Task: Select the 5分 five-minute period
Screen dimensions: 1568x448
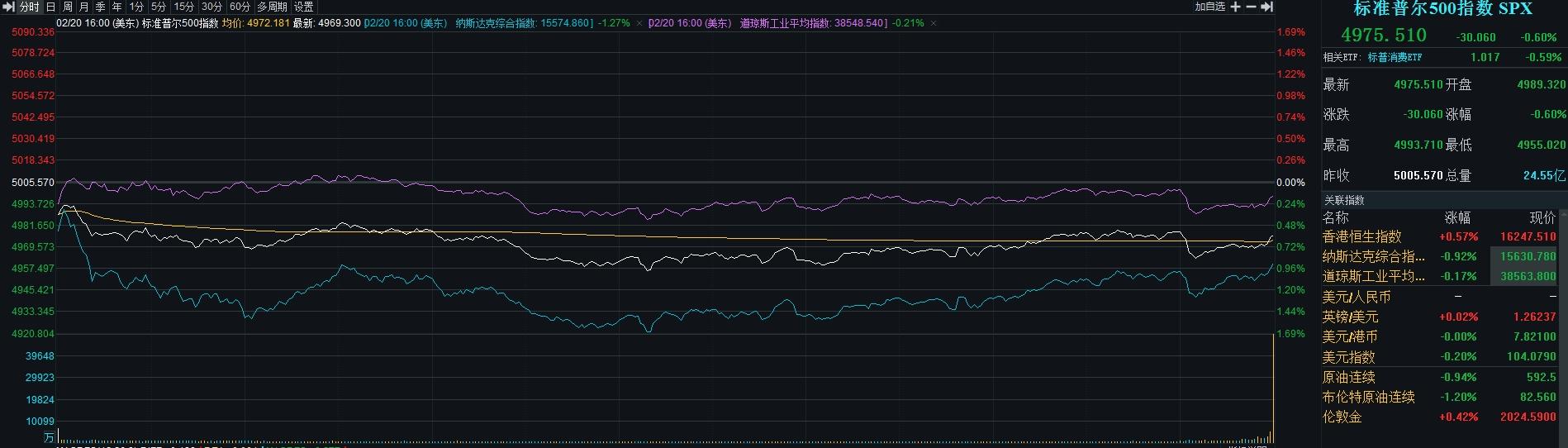Action: pyautogui.click(x=159, y=7)
